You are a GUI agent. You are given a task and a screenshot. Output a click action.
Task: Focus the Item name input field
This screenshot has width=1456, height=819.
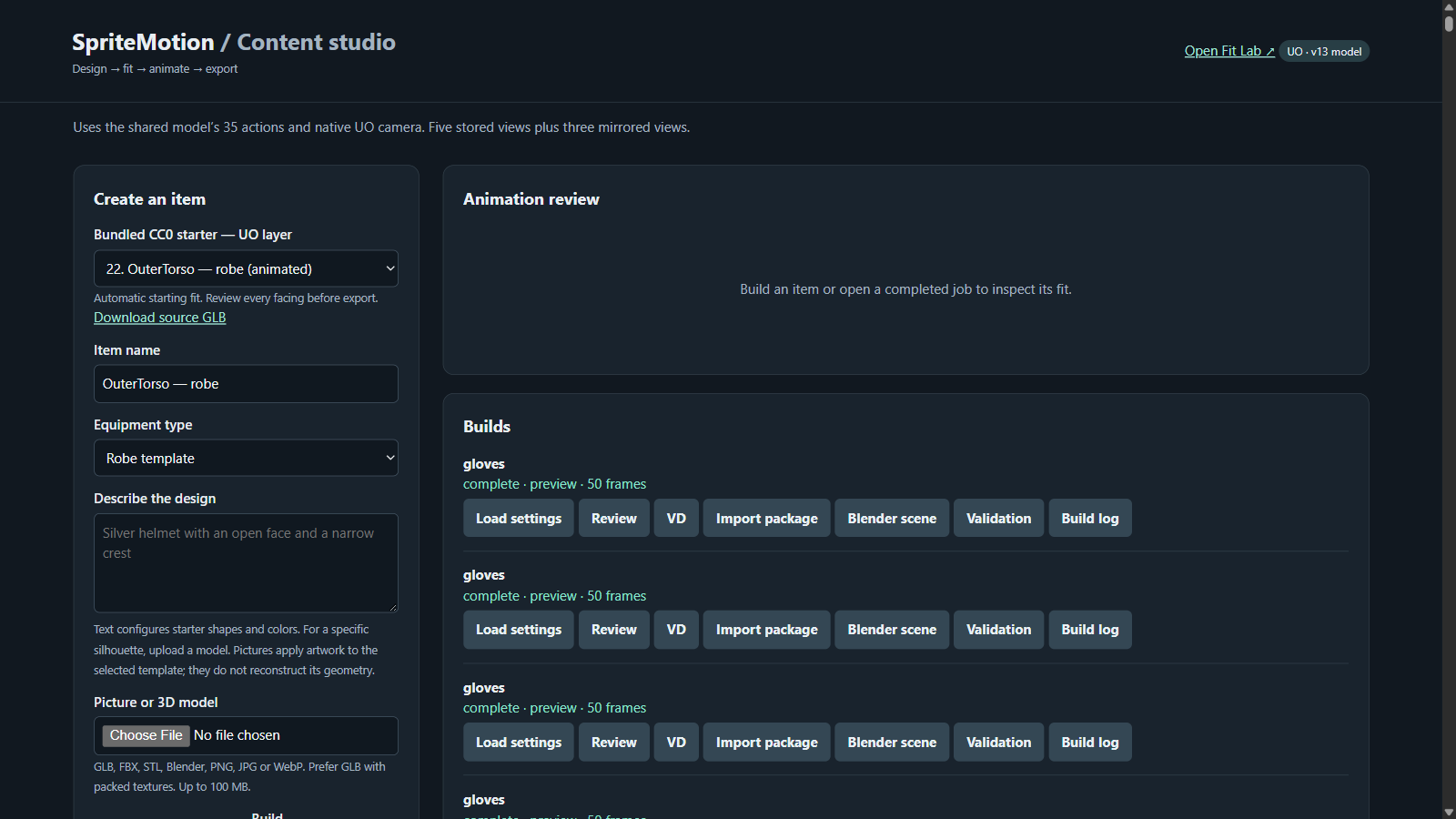pos(246,384)
